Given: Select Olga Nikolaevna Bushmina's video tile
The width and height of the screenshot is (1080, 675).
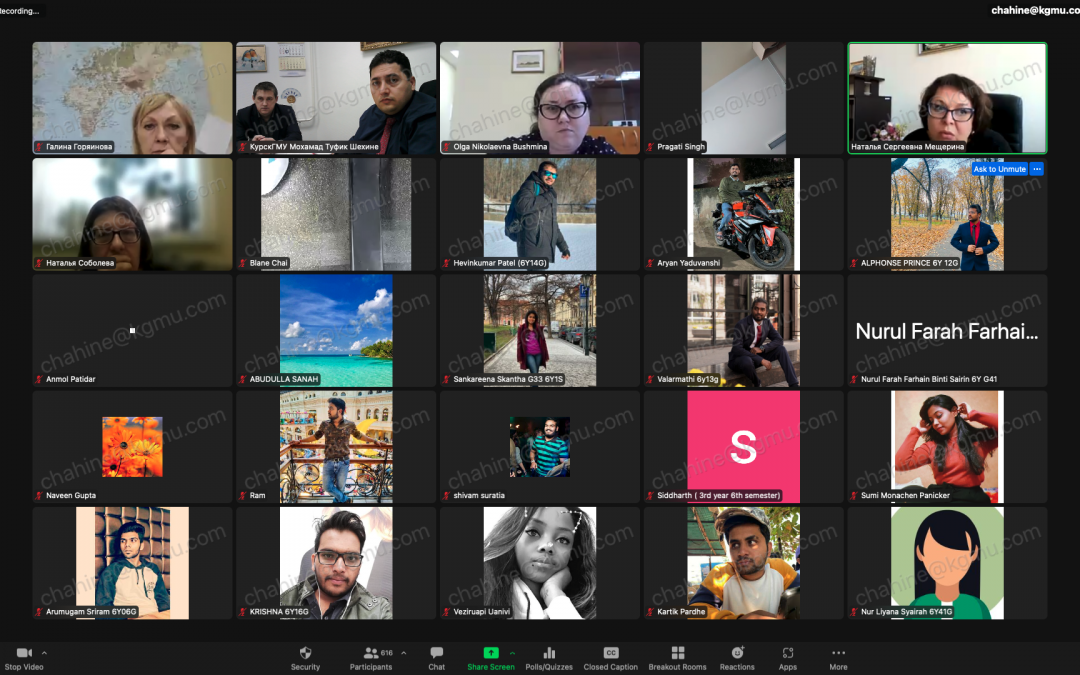Looking at the screenshot, I should click(x=540, y=97).
